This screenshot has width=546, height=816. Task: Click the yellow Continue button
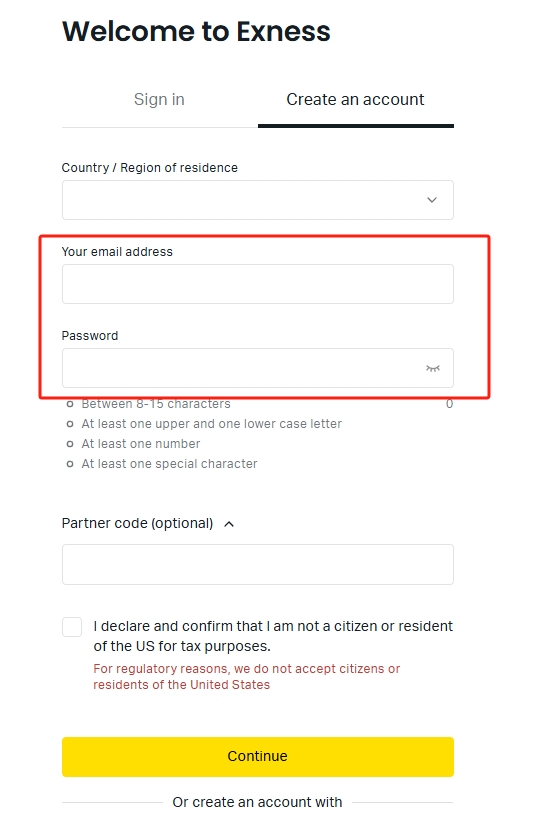(x=258, y=757)
